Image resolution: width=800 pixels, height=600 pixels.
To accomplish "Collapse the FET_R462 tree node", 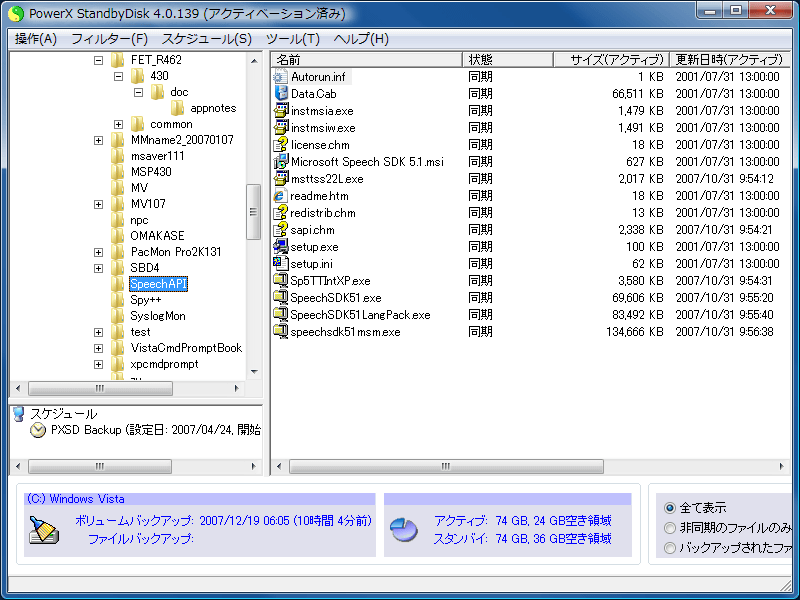I will point(98,61).
